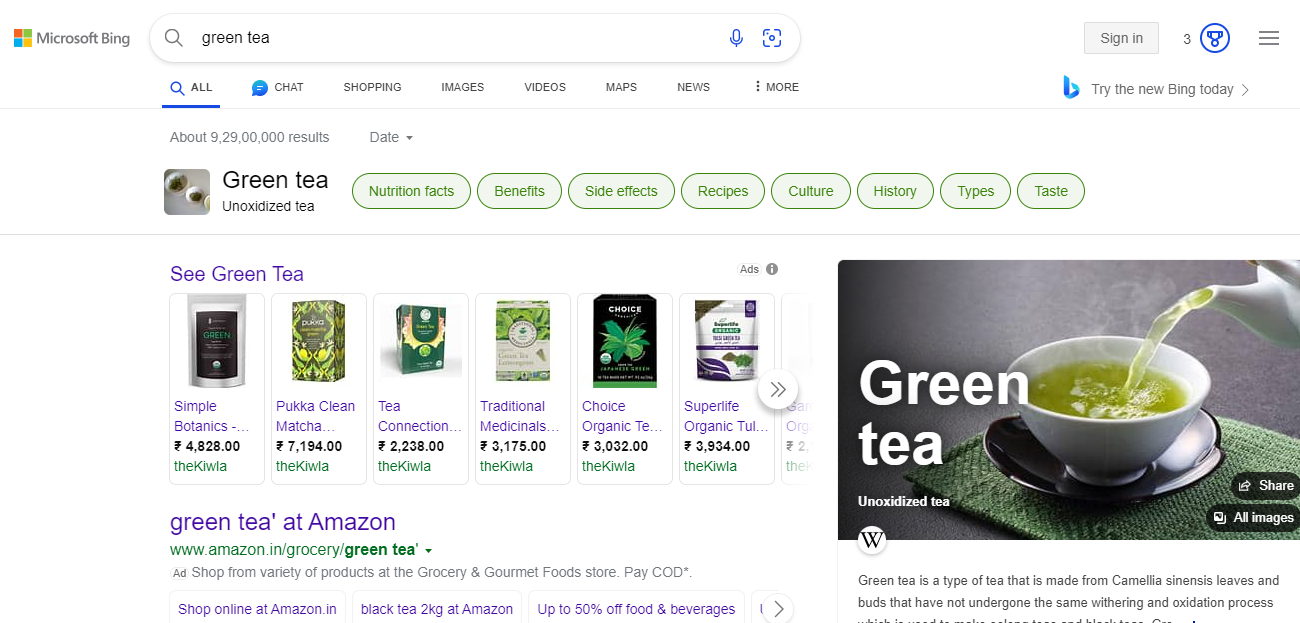Click Traditional Medicinals title link
The height and width of the screenshot is (623, 1300).
520,416
